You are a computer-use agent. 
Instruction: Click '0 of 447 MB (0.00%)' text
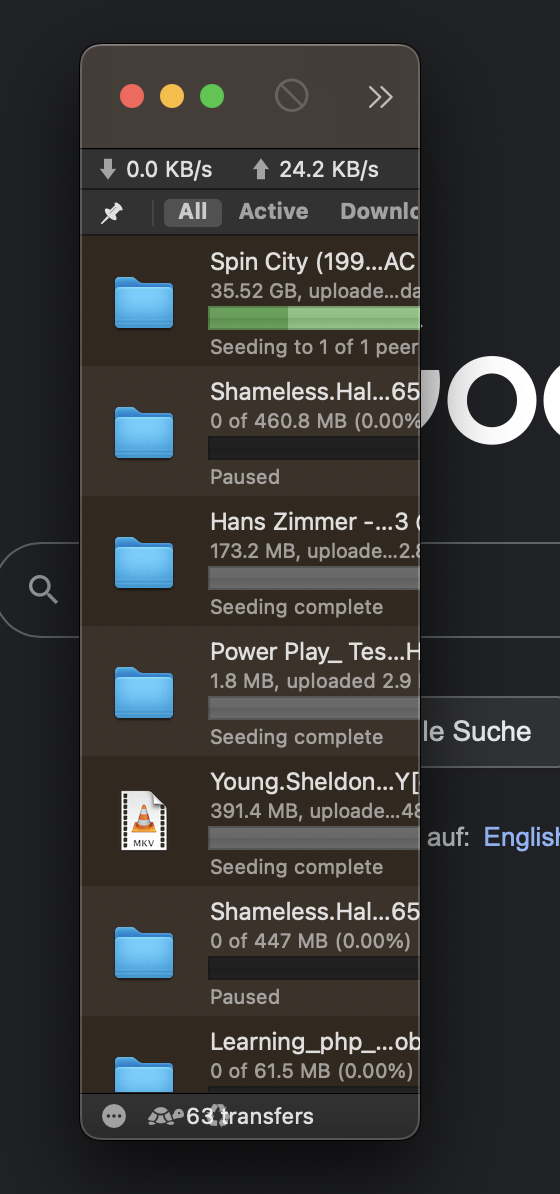pos(311,940)
